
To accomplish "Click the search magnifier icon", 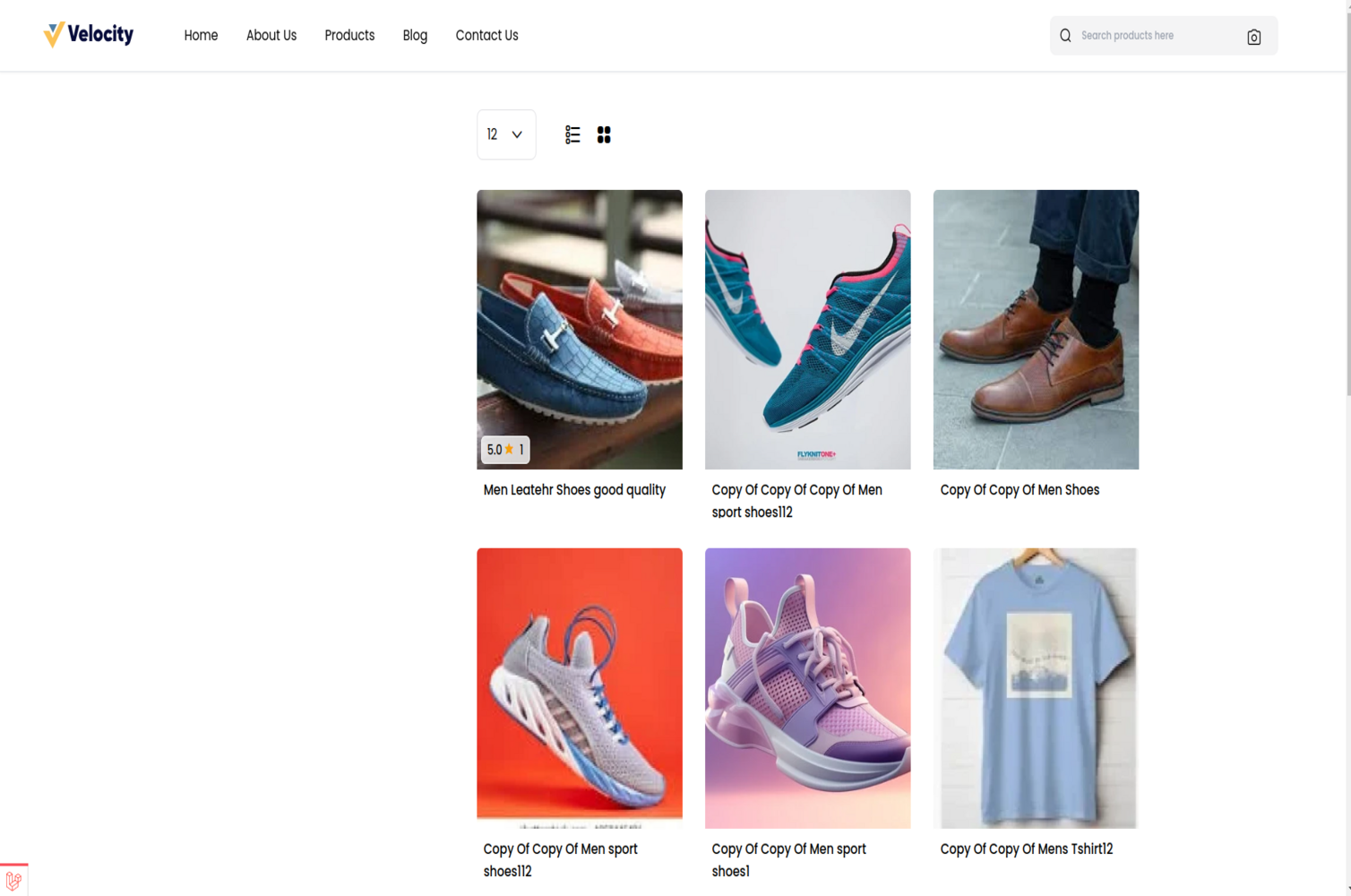I will click(x=1065, y=36).
